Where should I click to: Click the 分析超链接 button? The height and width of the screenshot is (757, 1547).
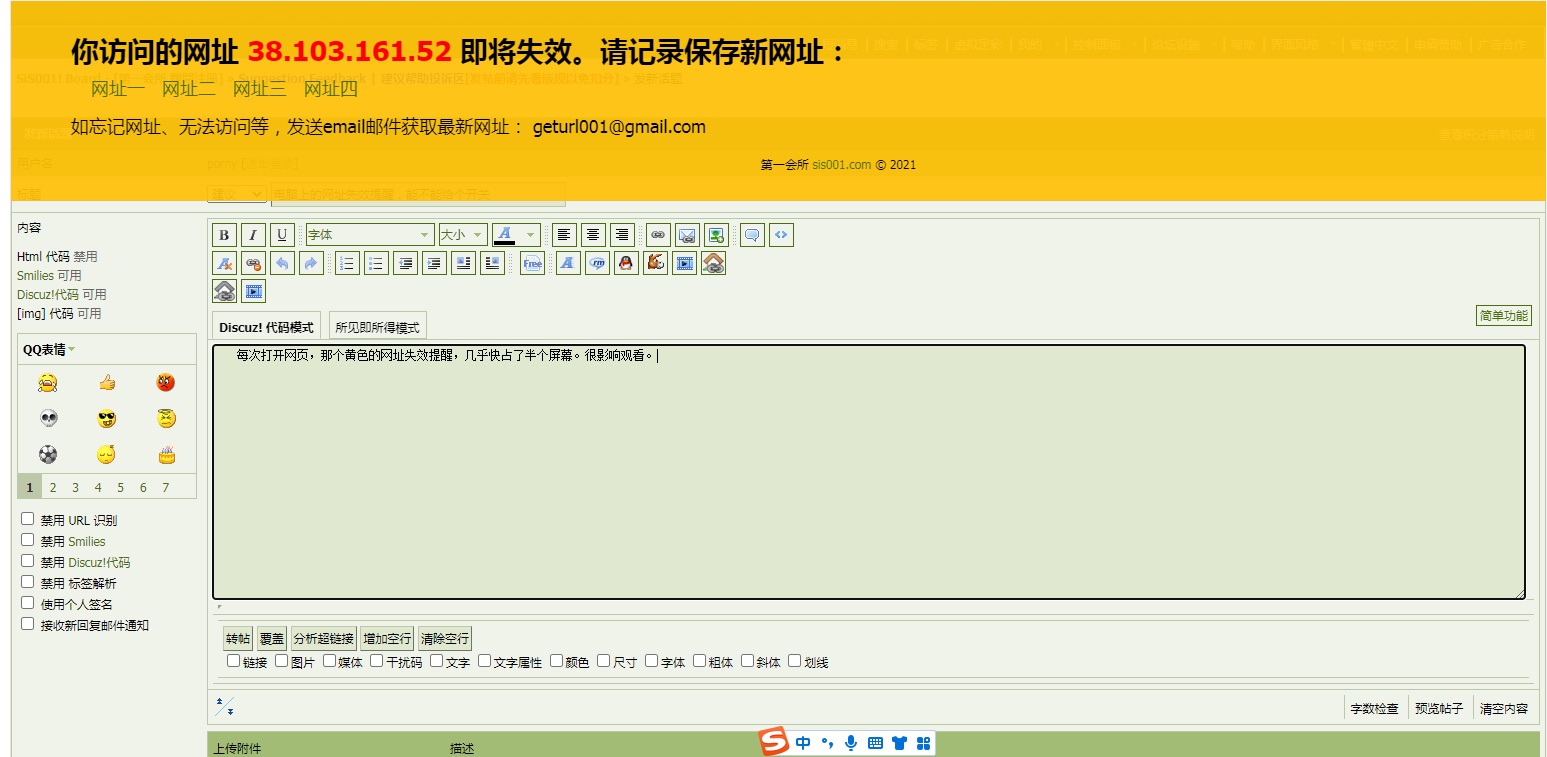pyautogui.click(x=323, y=639)
